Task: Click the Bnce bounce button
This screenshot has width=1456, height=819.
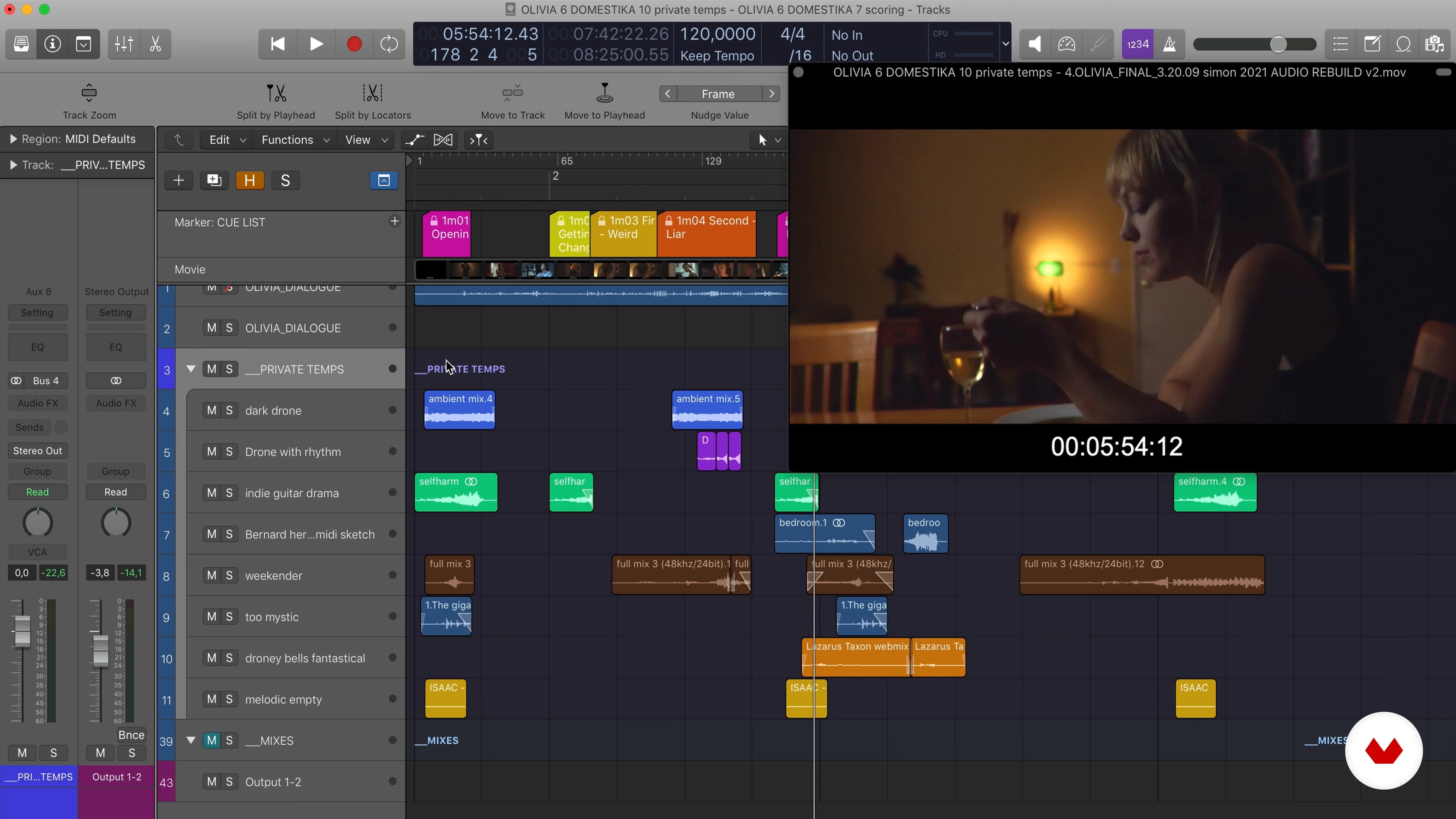Action: click(131, 735)
